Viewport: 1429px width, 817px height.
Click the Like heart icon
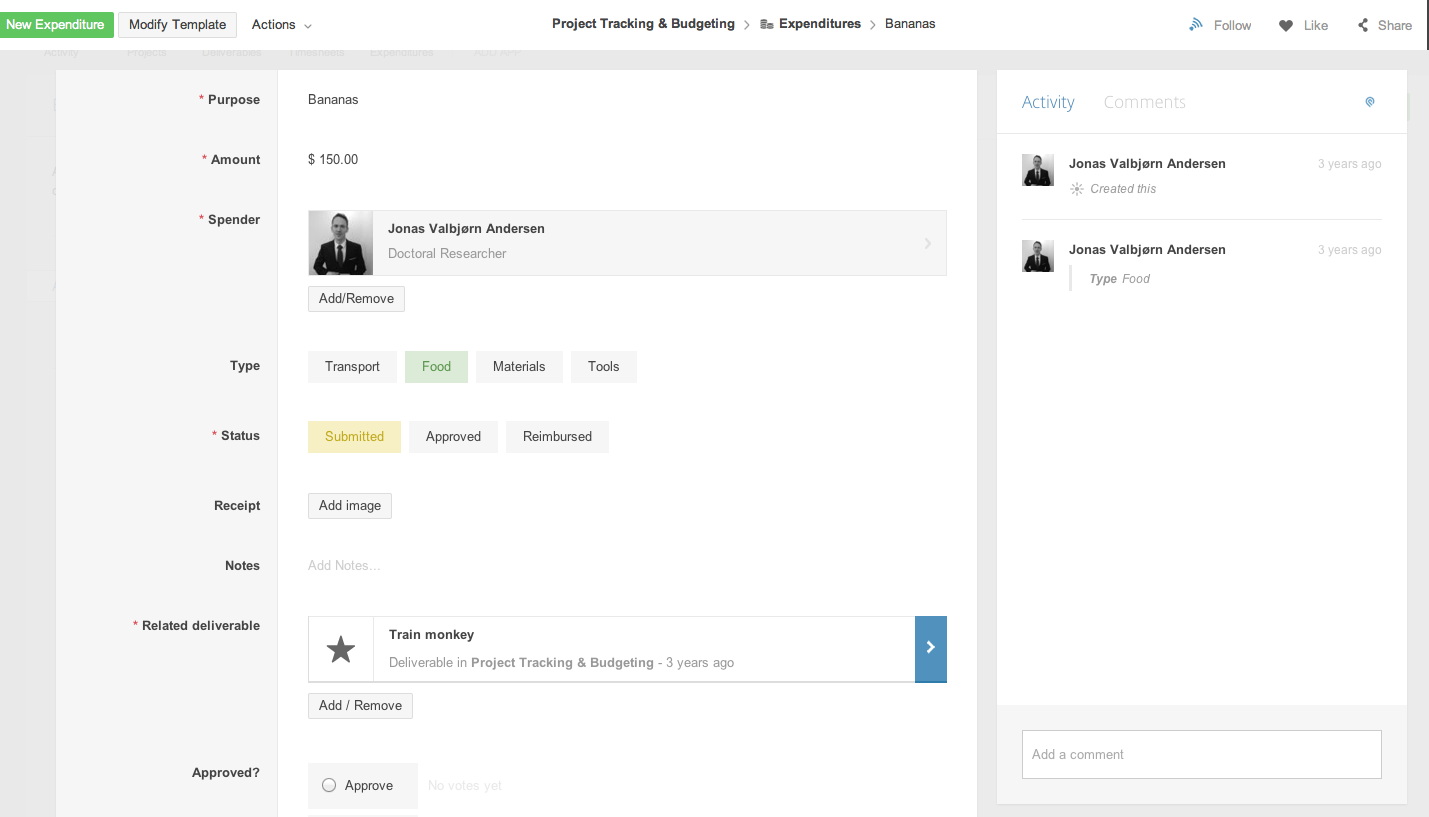[x=1286, y=25]
